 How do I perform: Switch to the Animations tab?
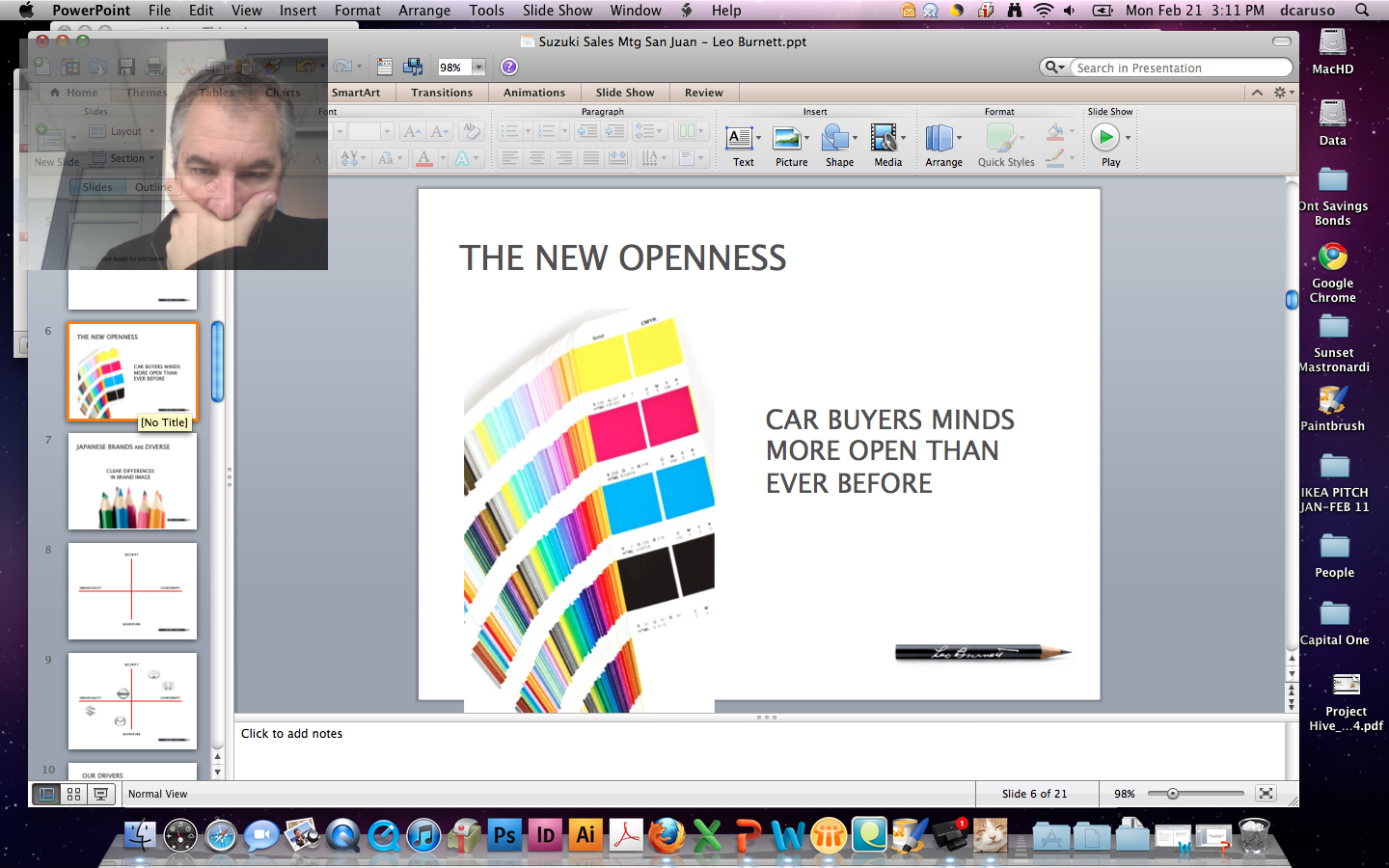[x=533, y=93]
